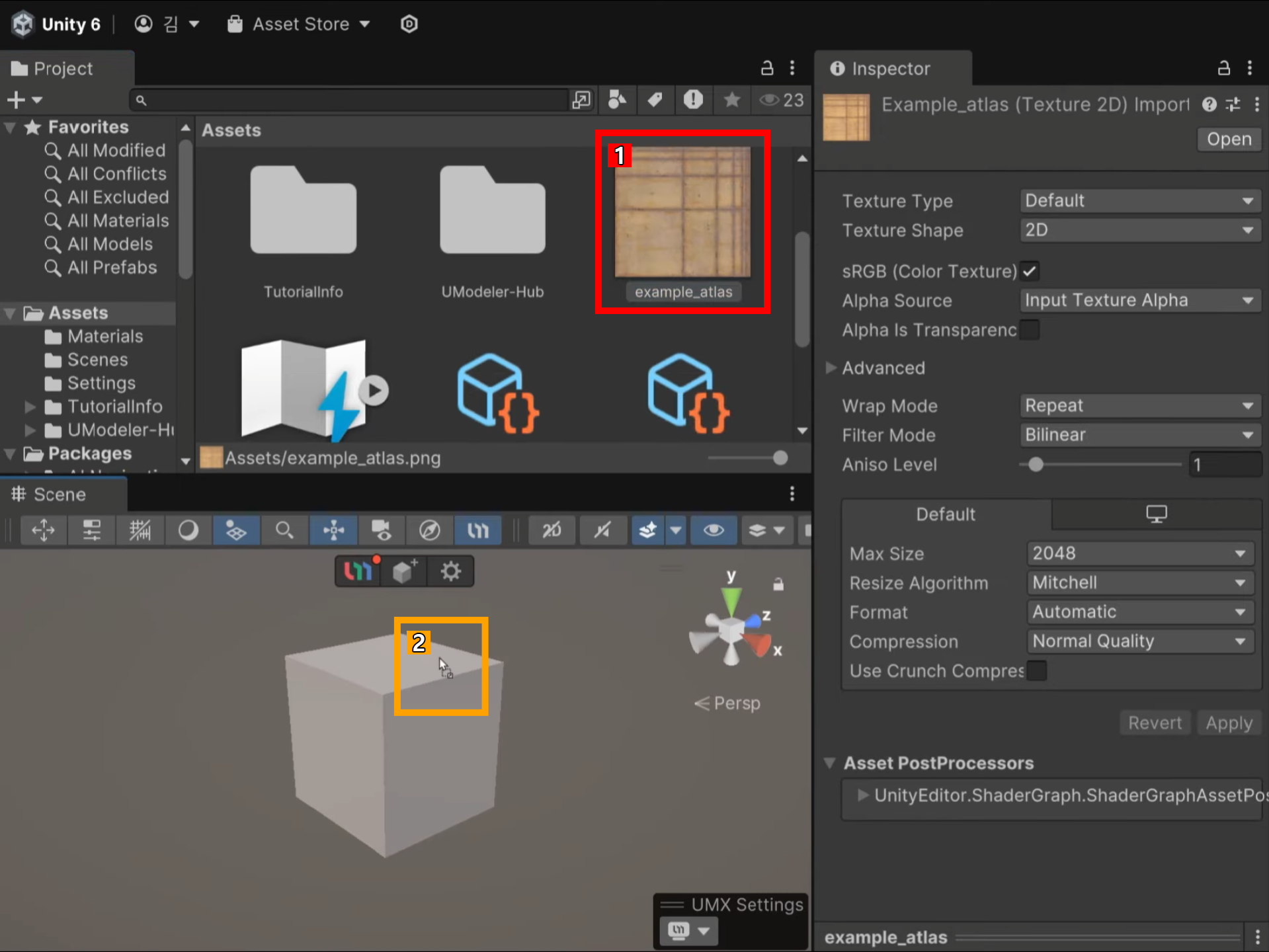Click the shading draw mode circle icon
The width and height of the screenshot is (1269, 952).
(188, 530)
